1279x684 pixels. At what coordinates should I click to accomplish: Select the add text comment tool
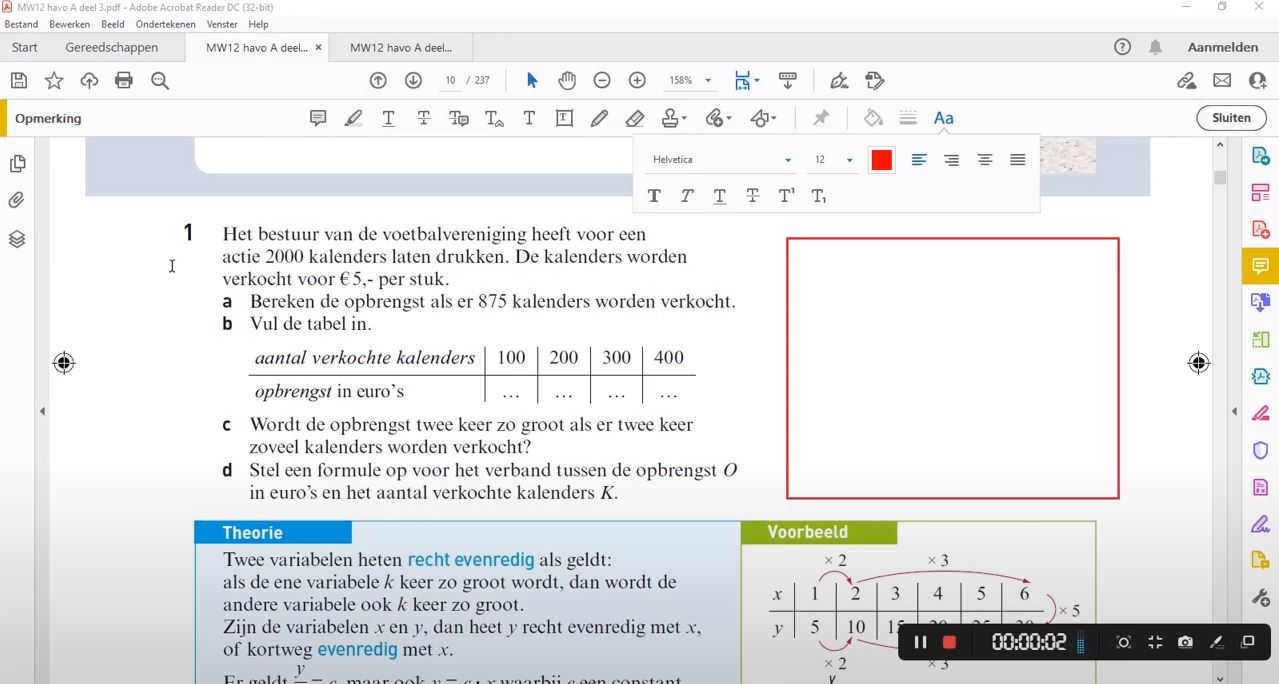pos(529,118)
